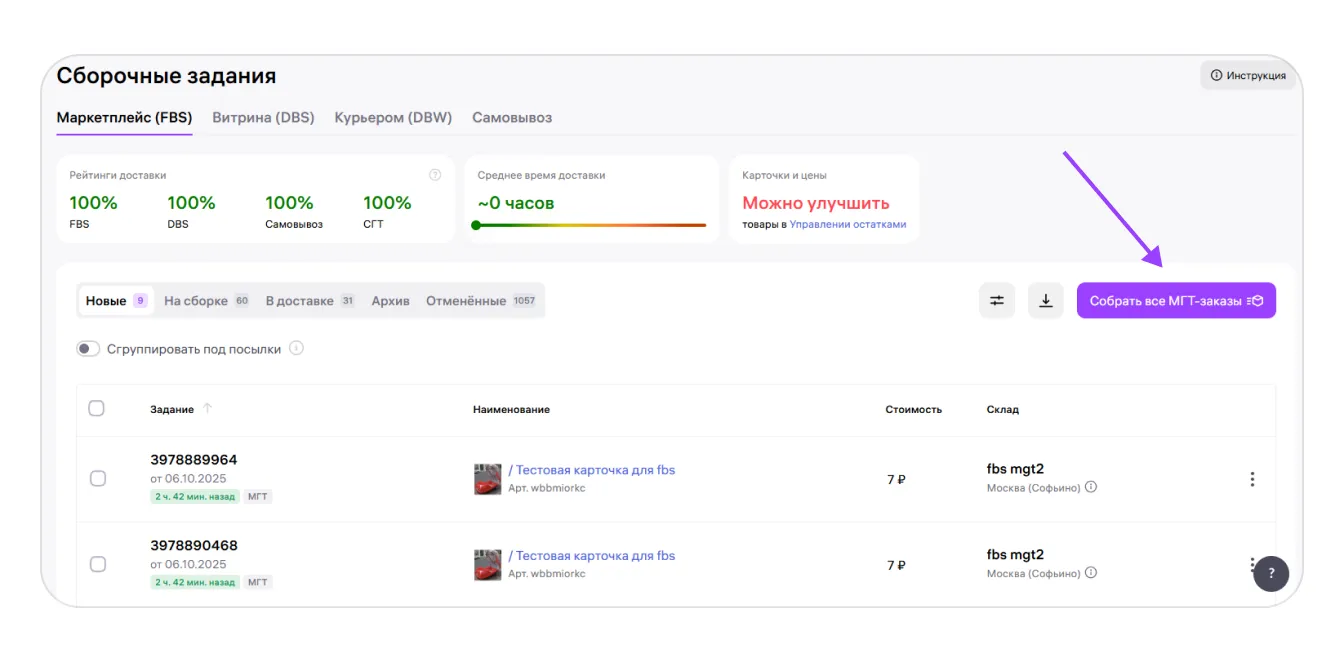Click info icon by first Москва (Софьино)

[x=1091, y=487]
